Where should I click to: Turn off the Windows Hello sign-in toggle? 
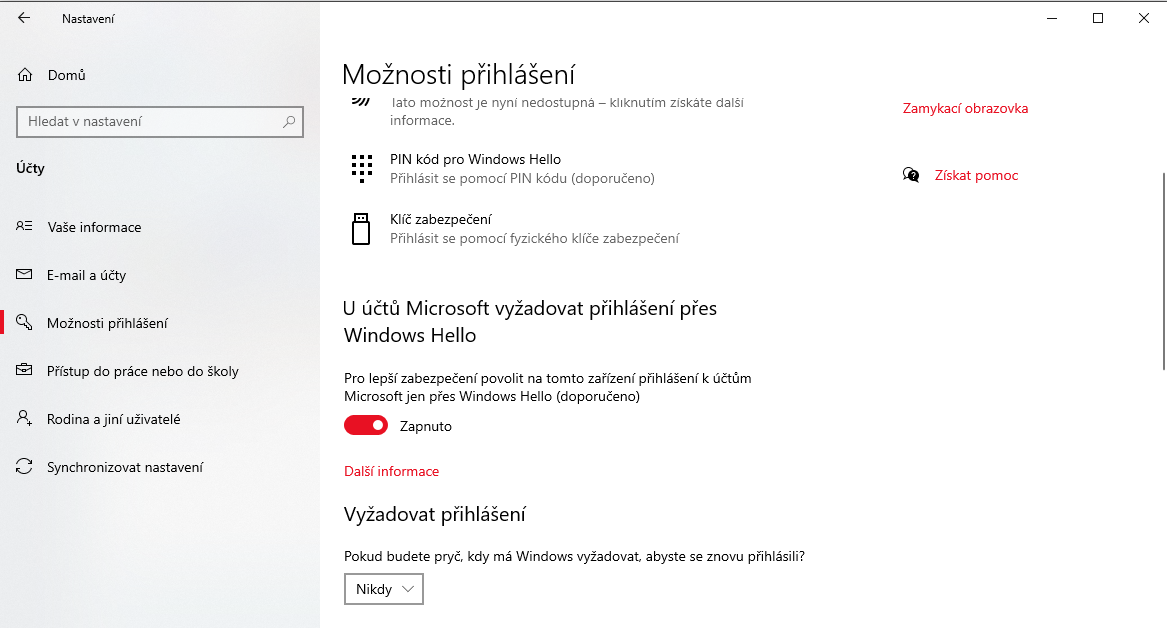366,426
